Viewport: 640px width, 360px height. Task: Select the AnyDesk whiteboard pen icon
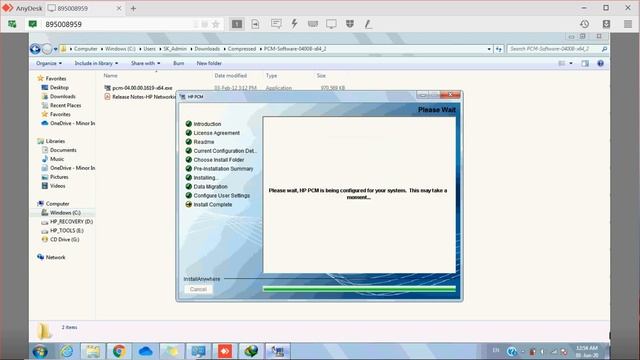tap(368, 24)
